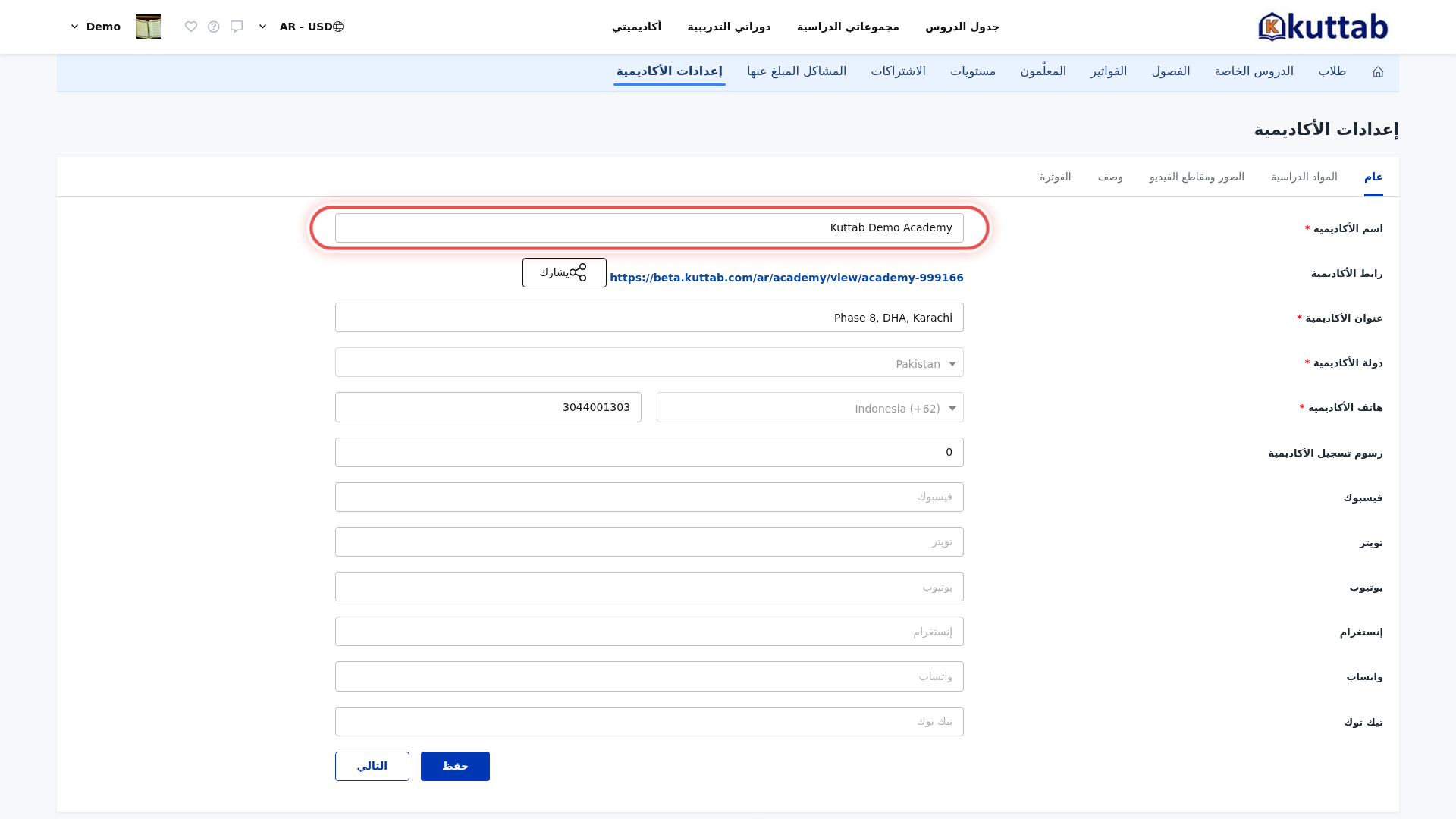Focus the فيسبوك Facebook input field
Screen dimensions: 1456x819
649,497
